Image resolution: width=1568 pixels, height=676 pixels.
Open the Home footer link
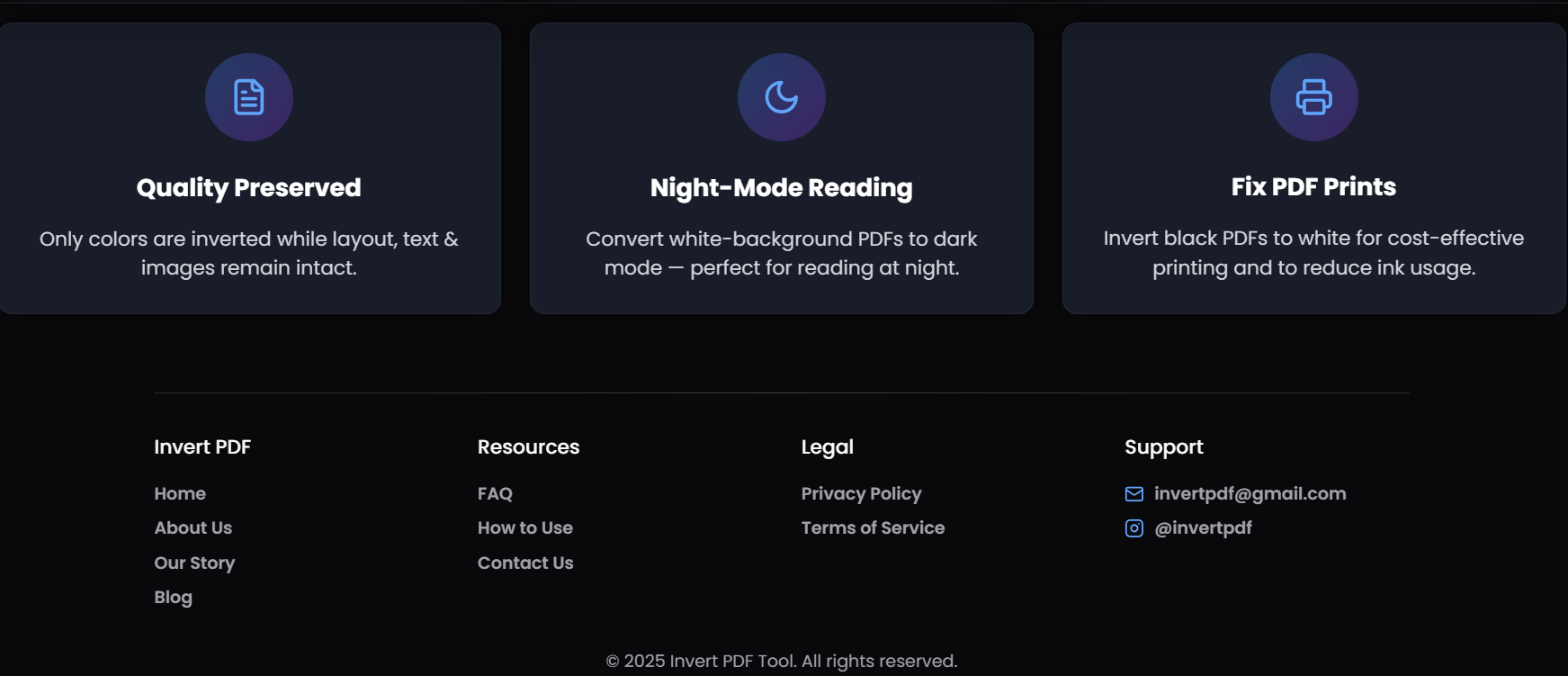[x=180, y=493]
